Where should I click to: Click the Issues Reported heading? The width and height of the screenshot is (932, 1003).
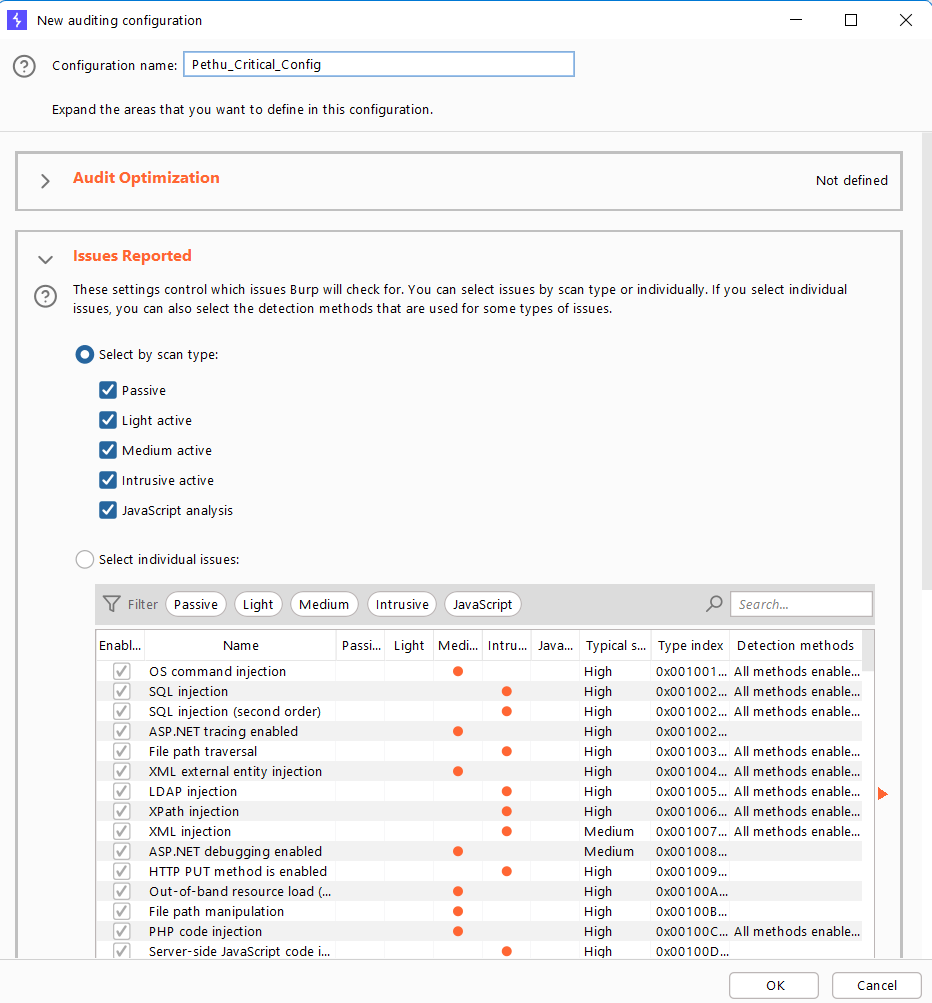(x=132, y=256)
